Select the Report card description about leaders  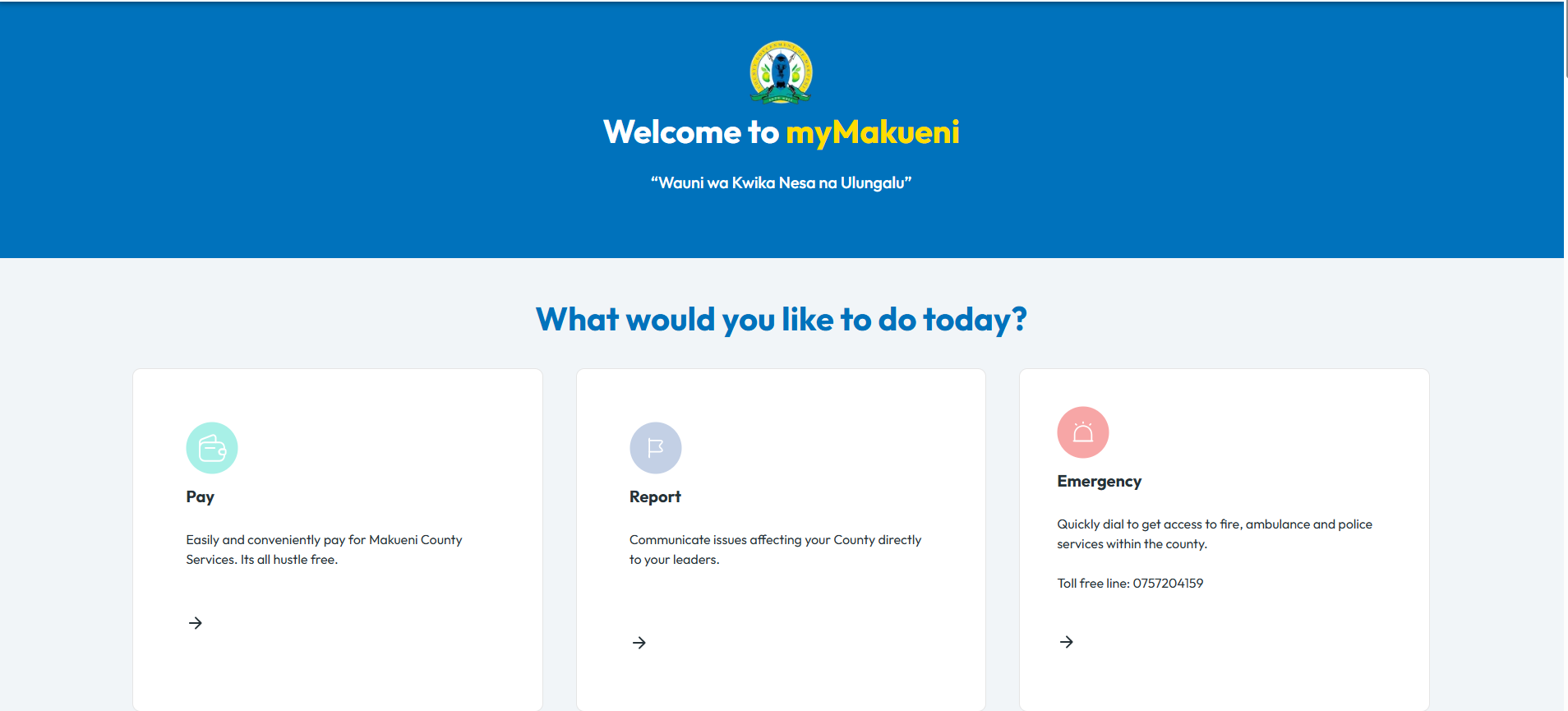(775, 550)
